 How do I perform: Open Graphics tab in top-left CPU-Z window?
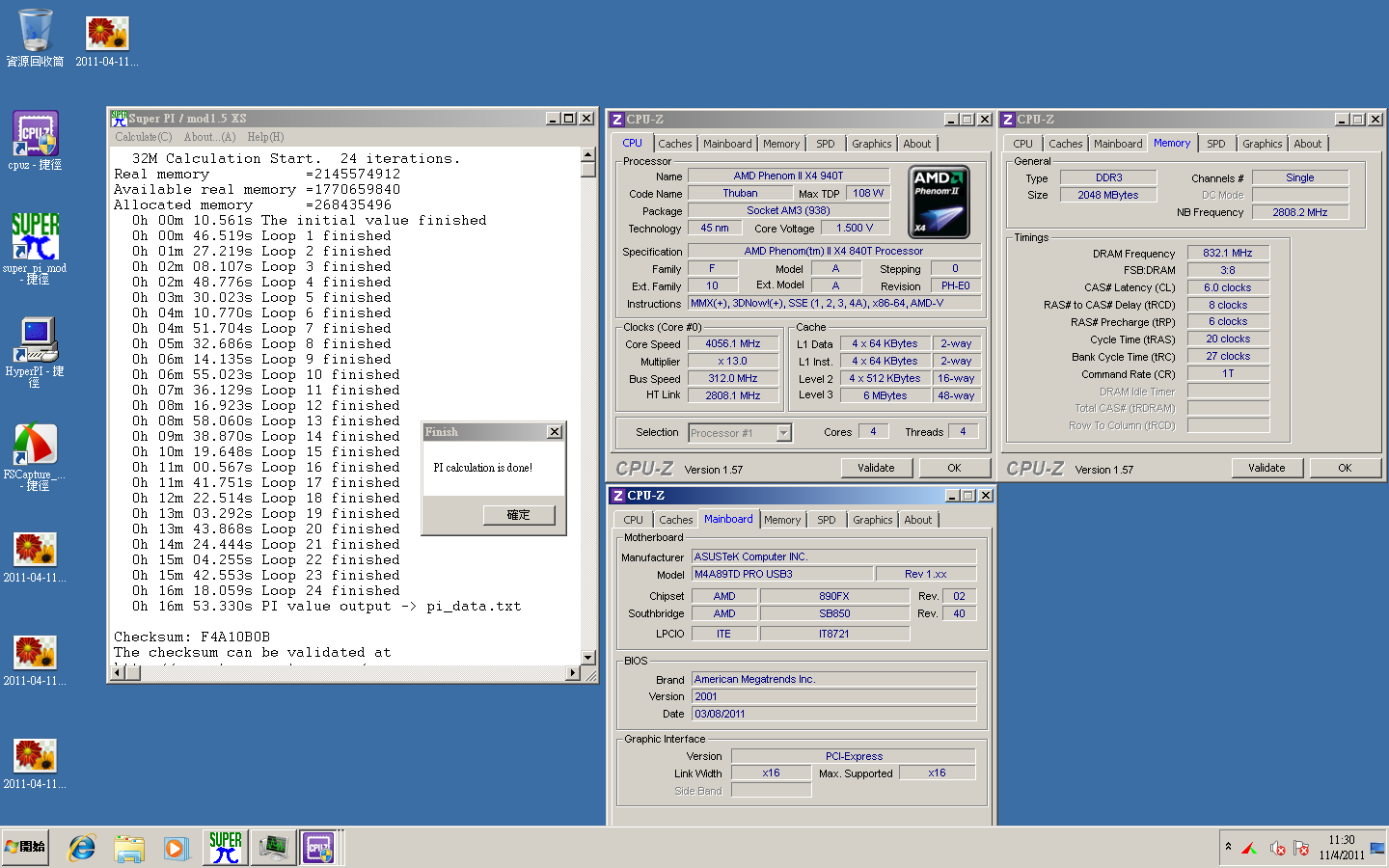coord(872,144)
